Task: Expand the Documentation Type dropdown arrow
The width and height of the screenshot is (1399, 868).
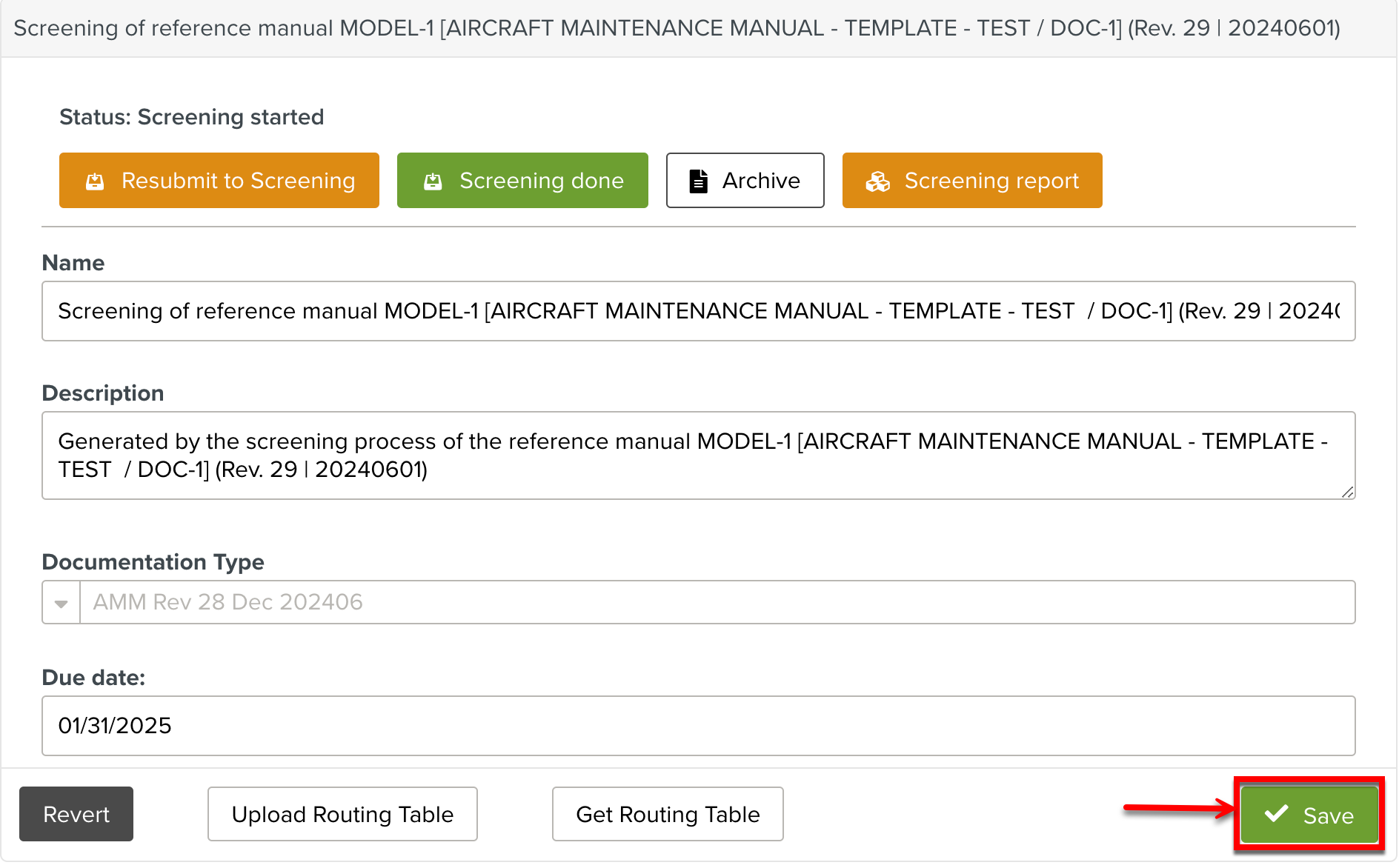Action: point(62,603)
